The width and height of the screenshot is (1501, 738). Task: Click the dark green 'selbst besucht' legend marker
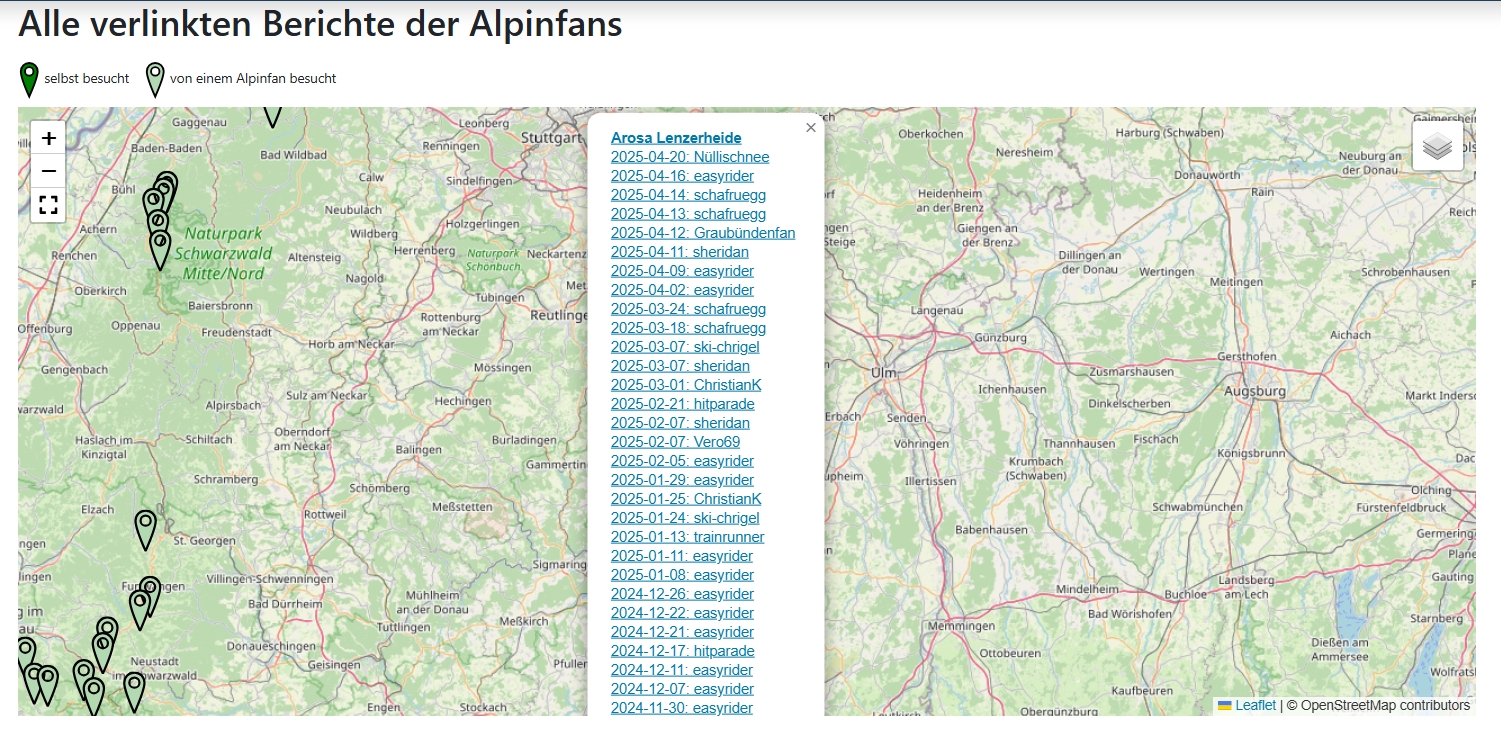click(x=30, y=79)
